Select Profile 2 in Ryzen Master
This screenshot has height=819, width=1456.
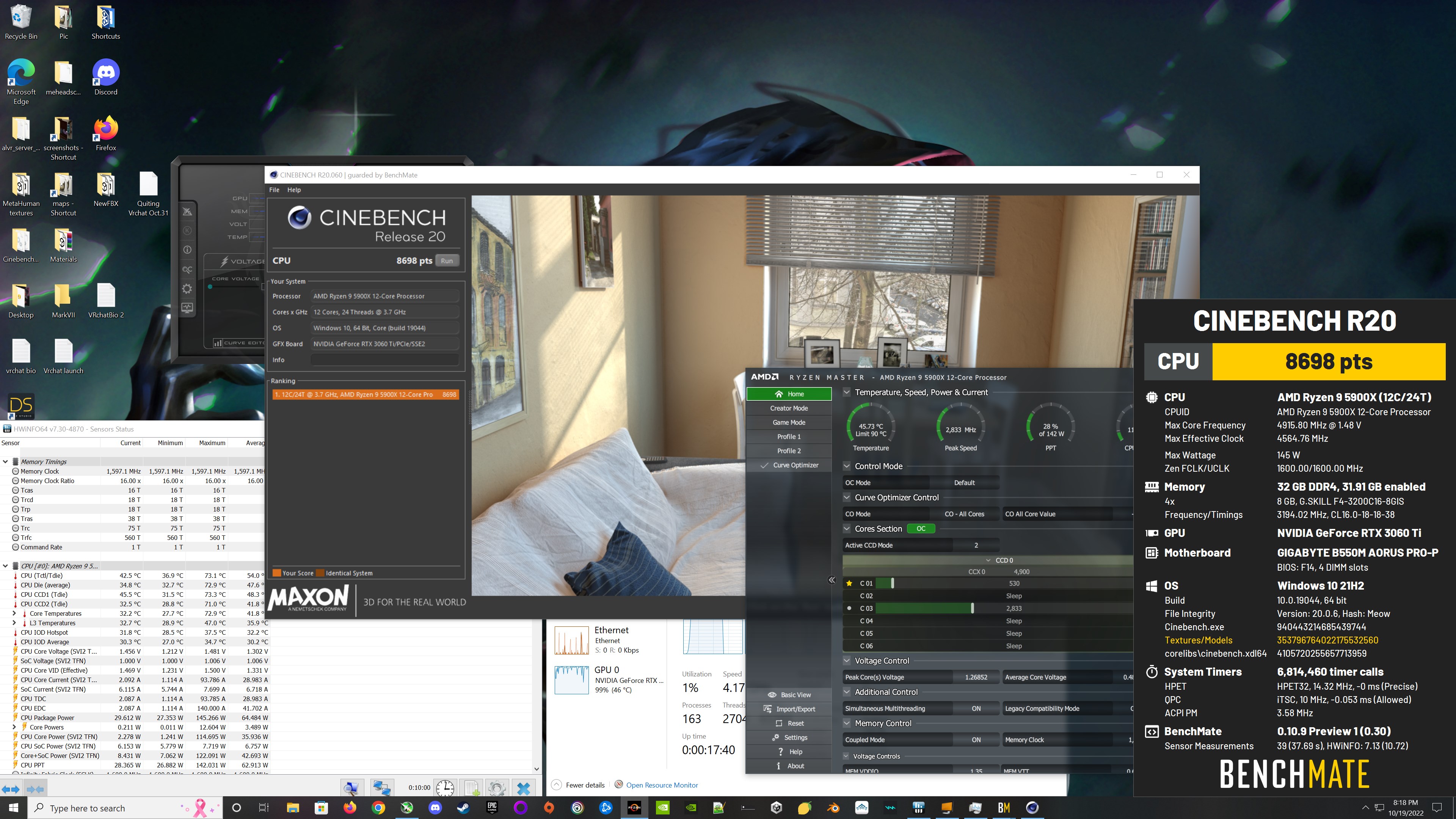pyautogui.click(x=789, y=450)
